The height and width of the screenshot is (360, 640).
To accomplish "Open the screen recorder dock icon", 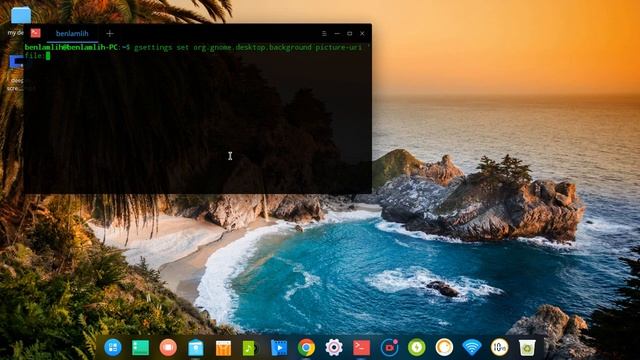I will tap(389, 347).
